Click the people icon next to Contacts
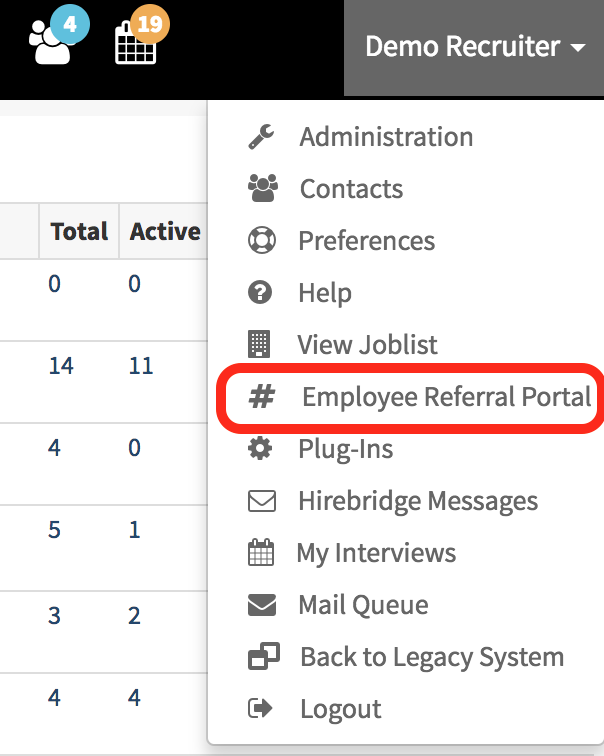 261,189
